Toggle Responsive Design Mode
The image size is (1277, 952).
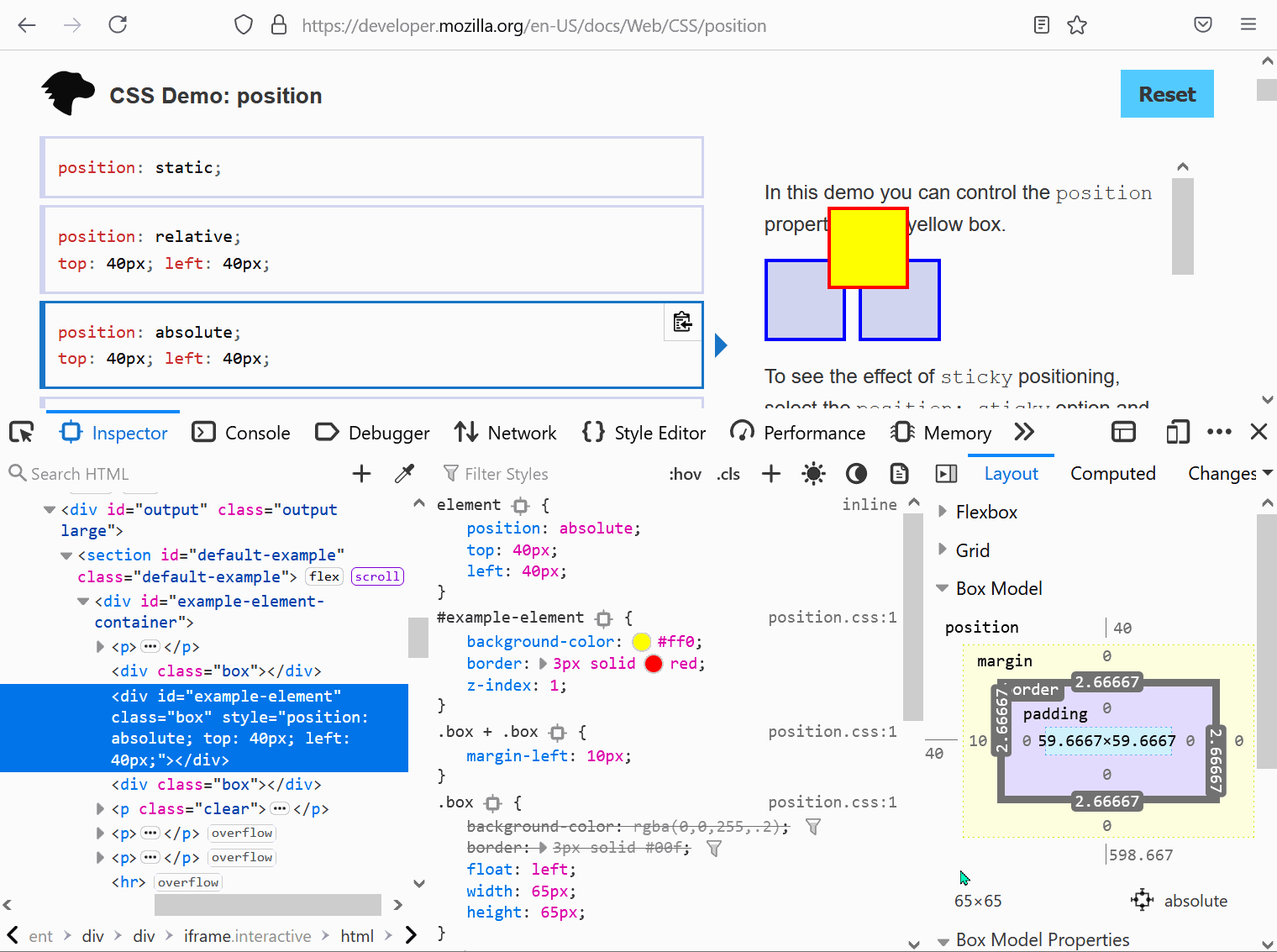coord(1177,432)
